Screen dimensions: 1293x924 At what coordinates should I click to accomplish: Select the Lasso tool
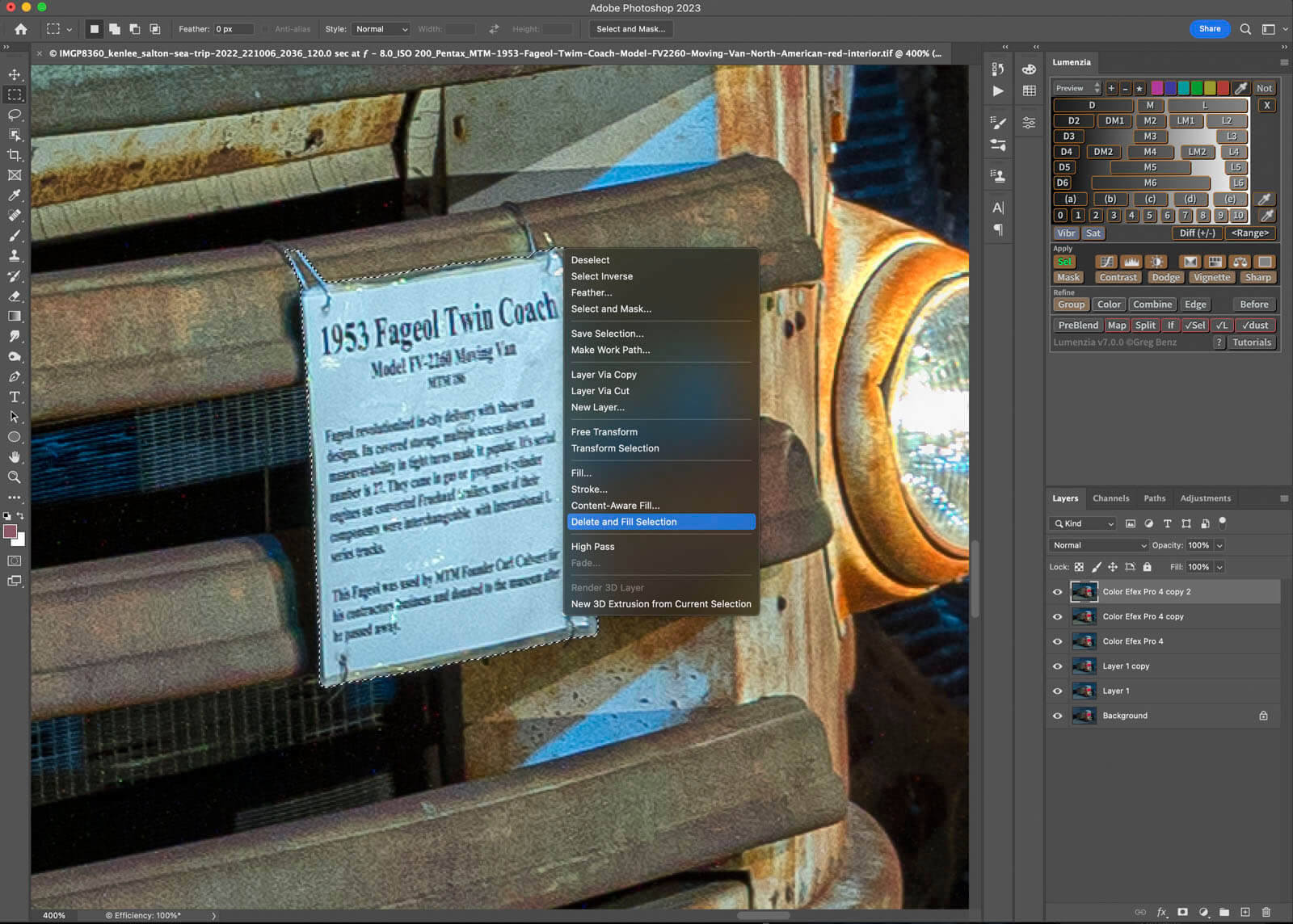pos(15,115)
